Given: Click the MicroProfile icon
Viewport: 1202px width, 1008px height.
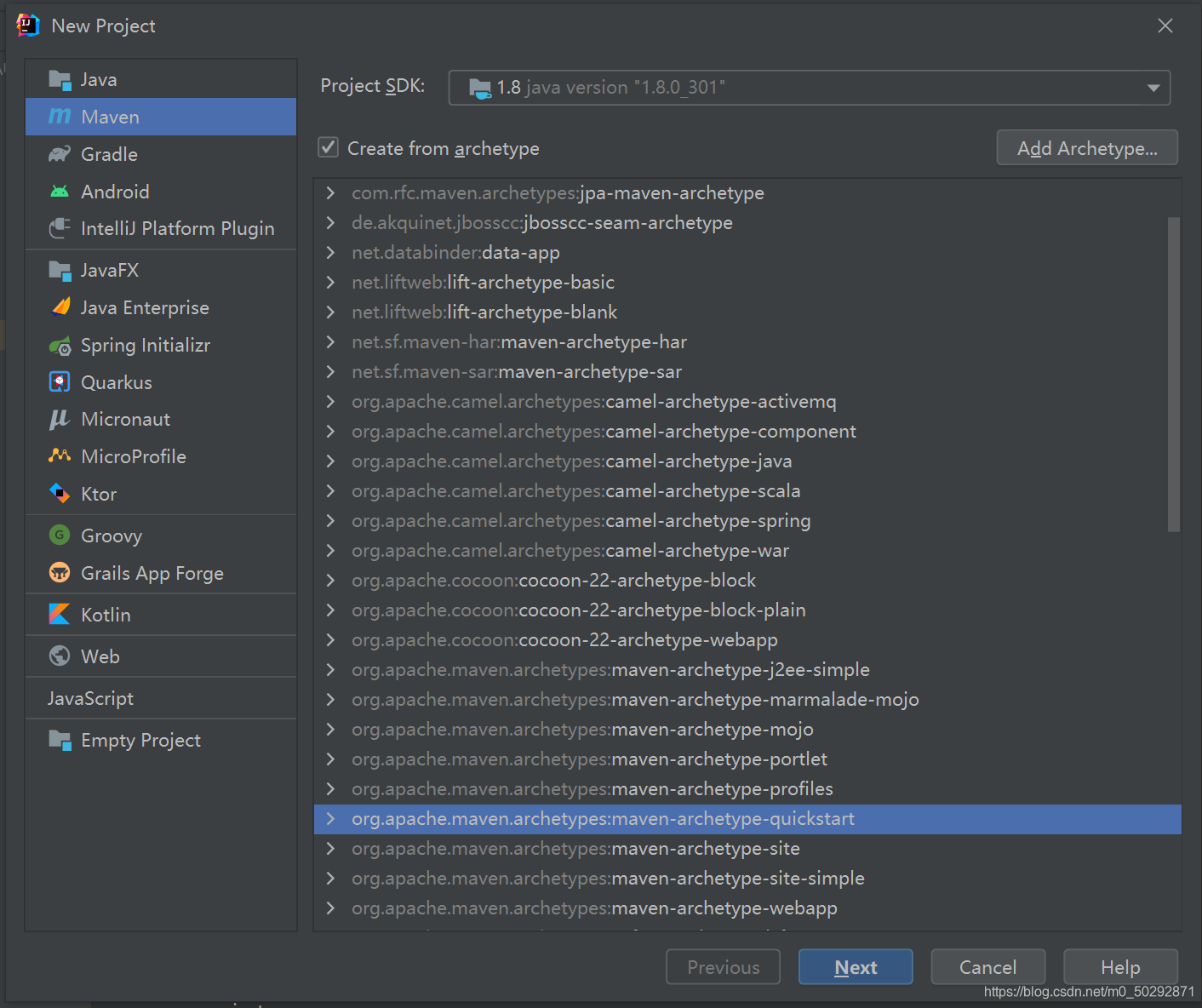Looking at the screenshot, I should (60, 456).
